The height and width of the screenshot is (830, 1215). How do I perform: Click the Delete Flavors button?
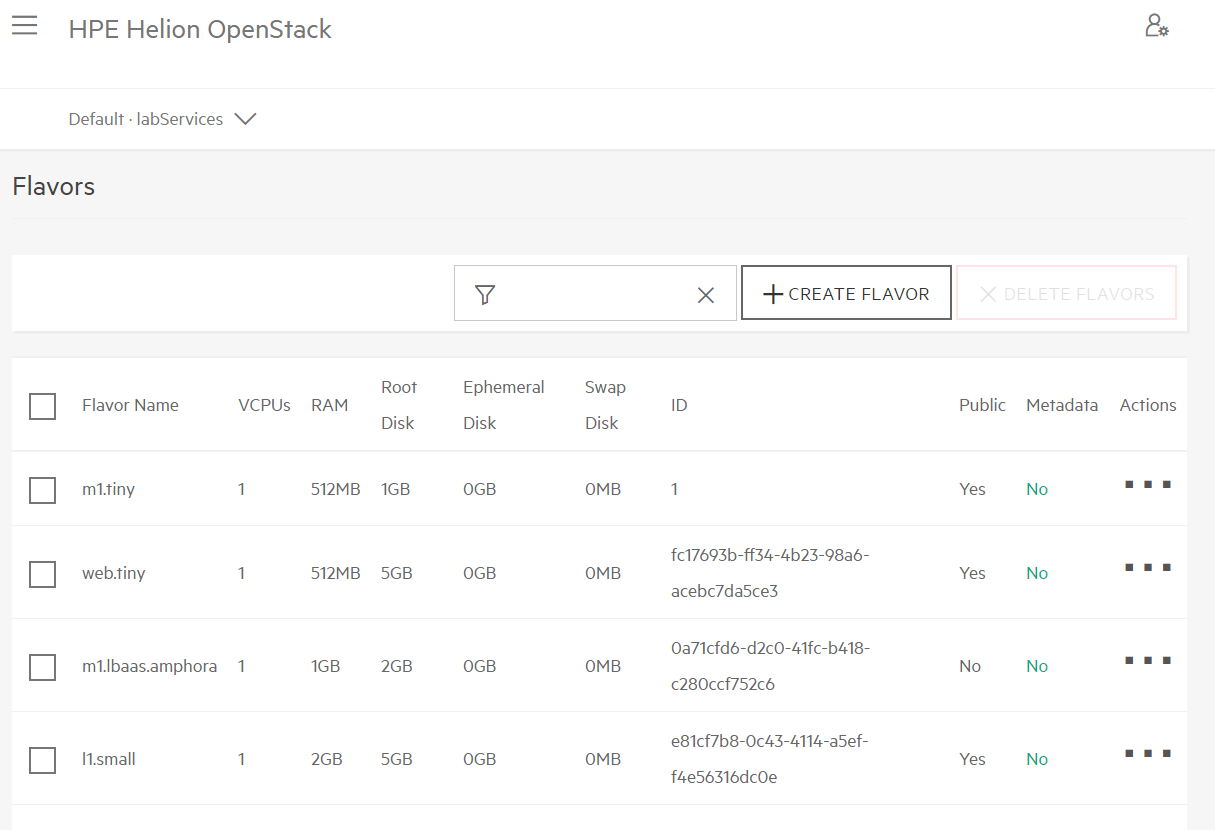(1066, 293)
